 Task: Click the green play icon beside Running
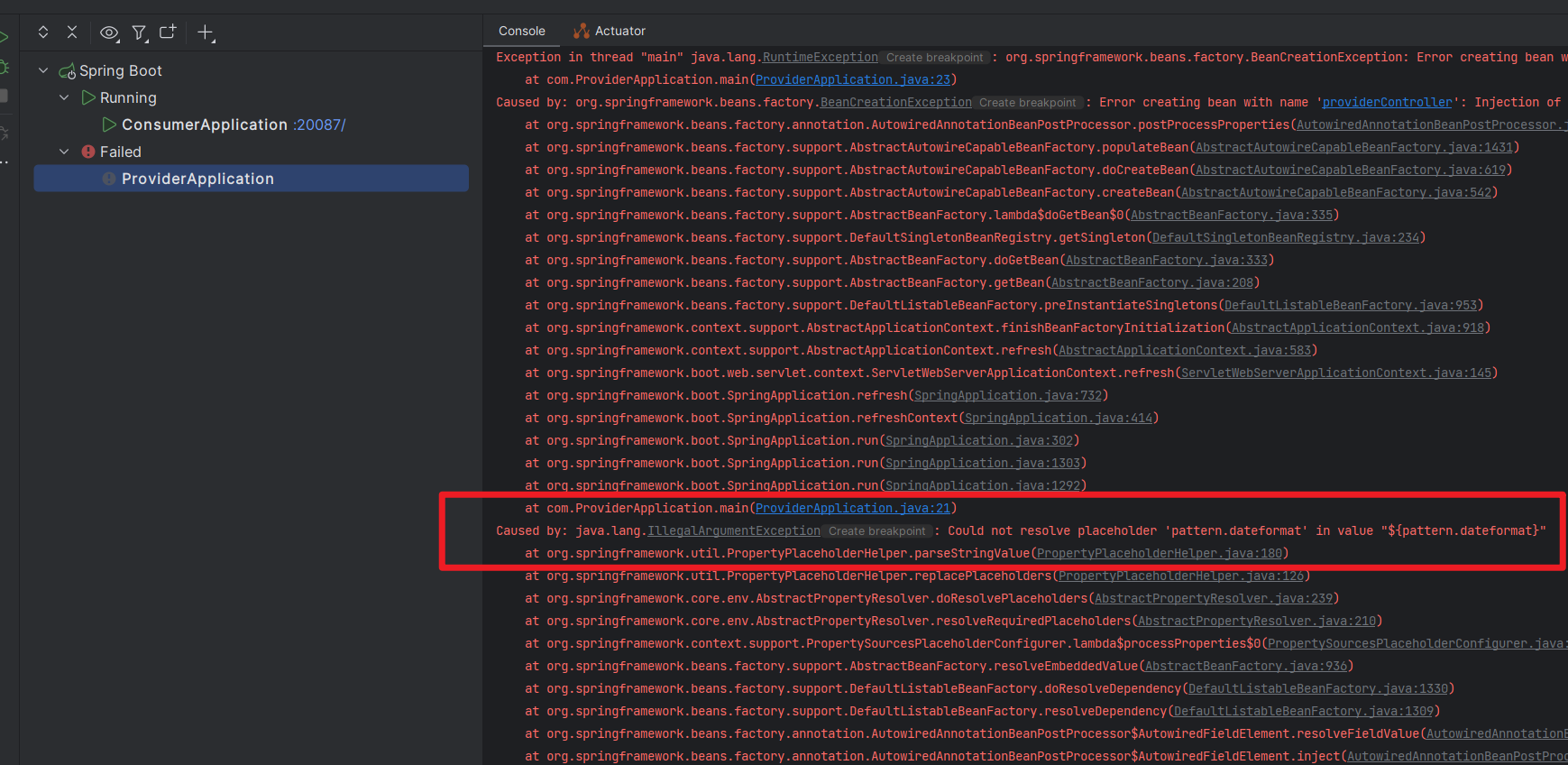88,97
